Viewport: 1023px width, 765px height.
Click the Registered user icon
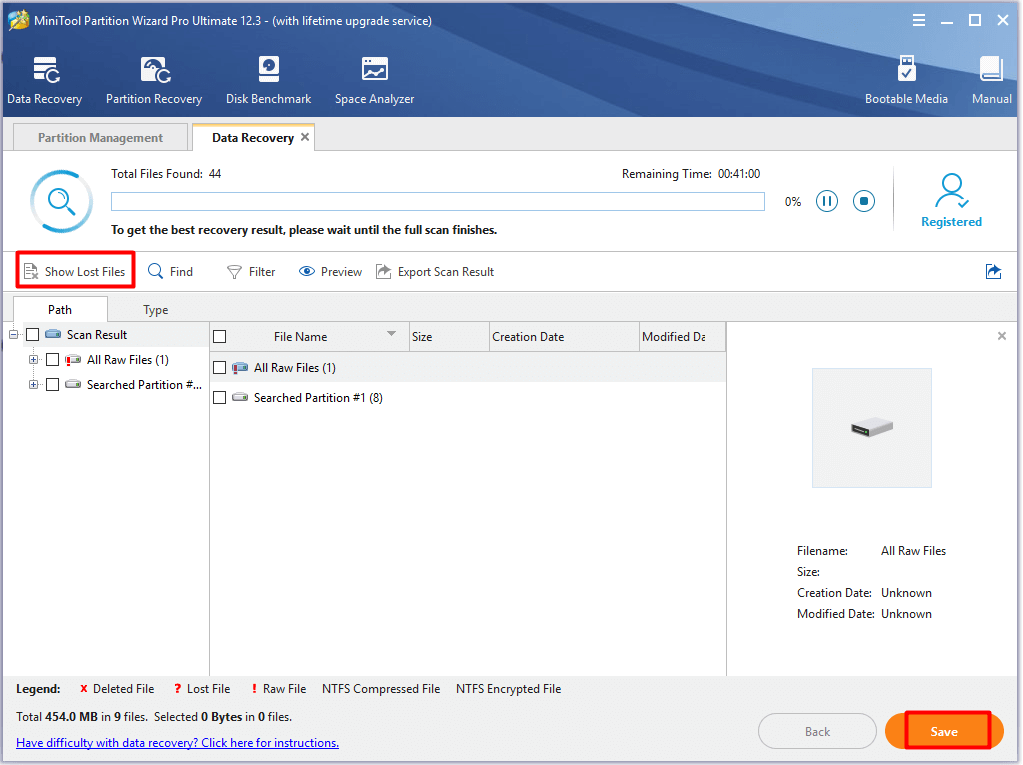coord(952,190)
